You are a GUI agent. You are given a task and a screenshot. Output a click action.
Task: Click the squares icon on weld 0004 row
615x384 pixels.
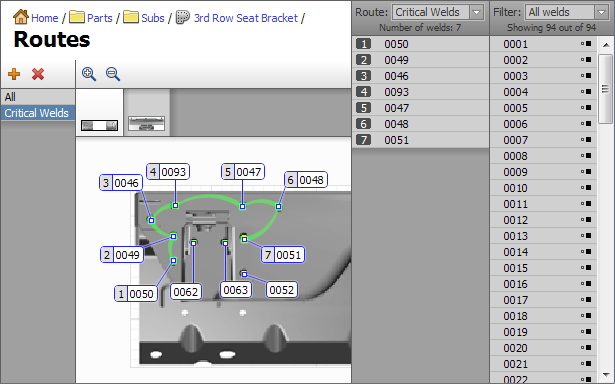click(x=586, y=91)
